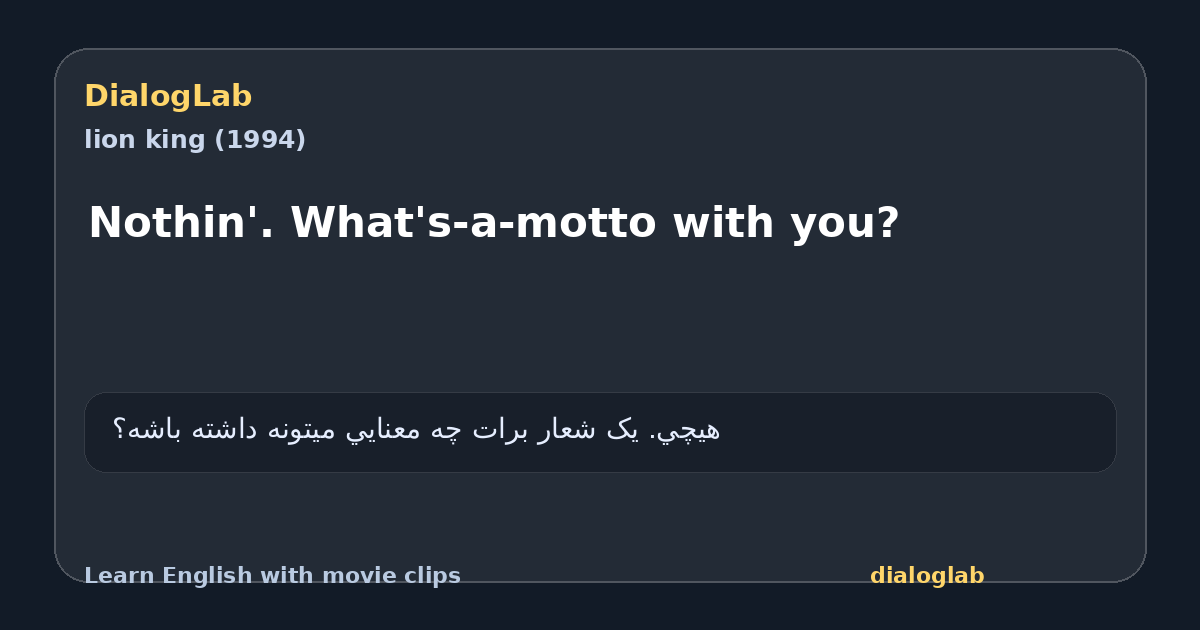
Task: Click the "Learn English with movie clips" tagline
Action: pyautogui.click(x=272, y=576)
